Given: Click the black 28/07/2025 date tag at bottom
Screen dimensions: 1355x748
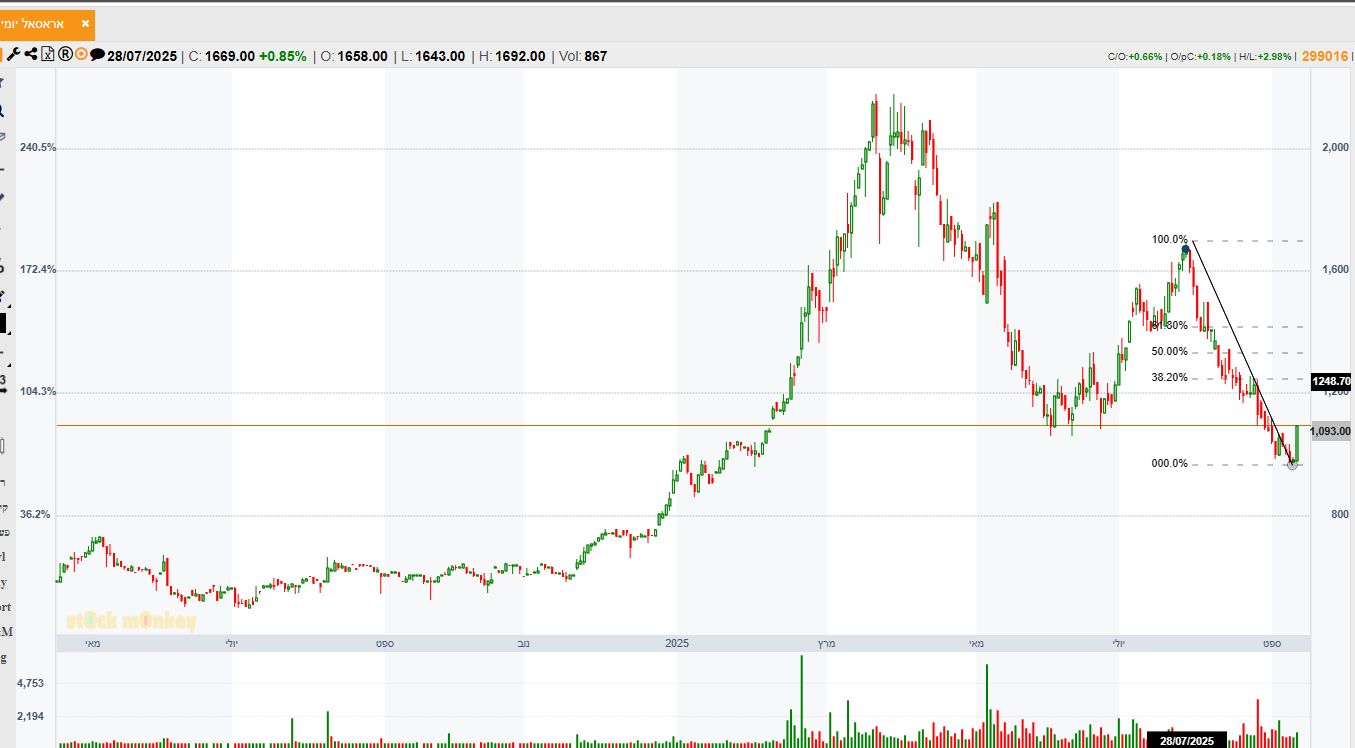Looking at the screenshot, I should 1186,740.
